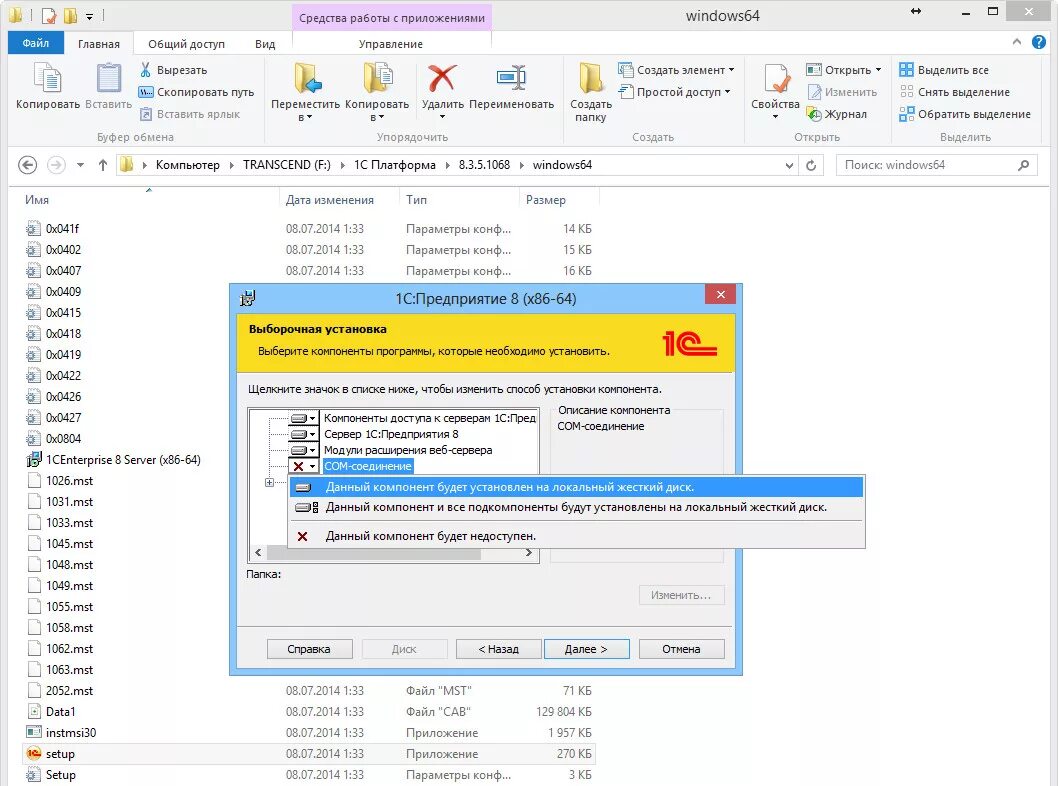1058x786 pixels.
Task: Click the Справка button
Action: (x=309, y=649)
